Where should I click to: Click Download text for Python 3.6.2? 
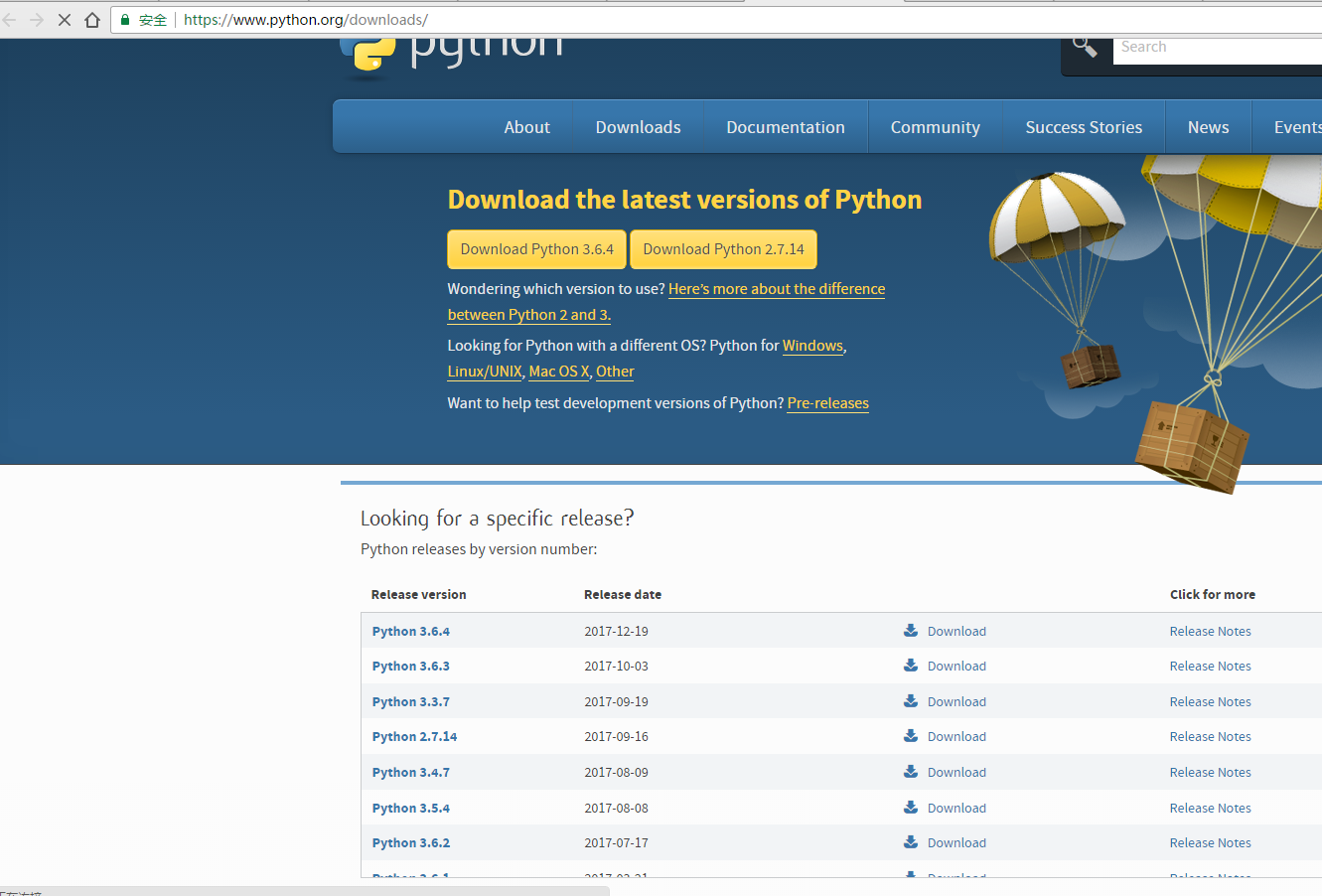coord(956,842)
